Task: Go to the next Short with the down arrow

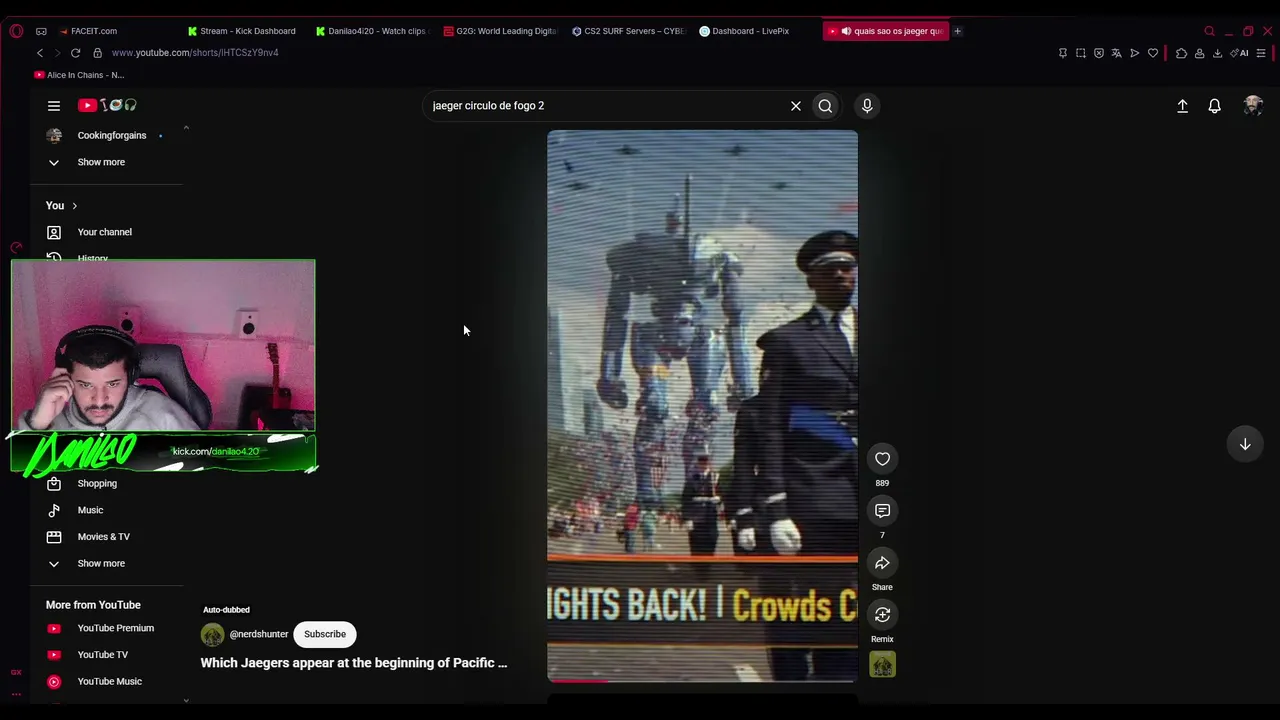Action: point(1245,444)
